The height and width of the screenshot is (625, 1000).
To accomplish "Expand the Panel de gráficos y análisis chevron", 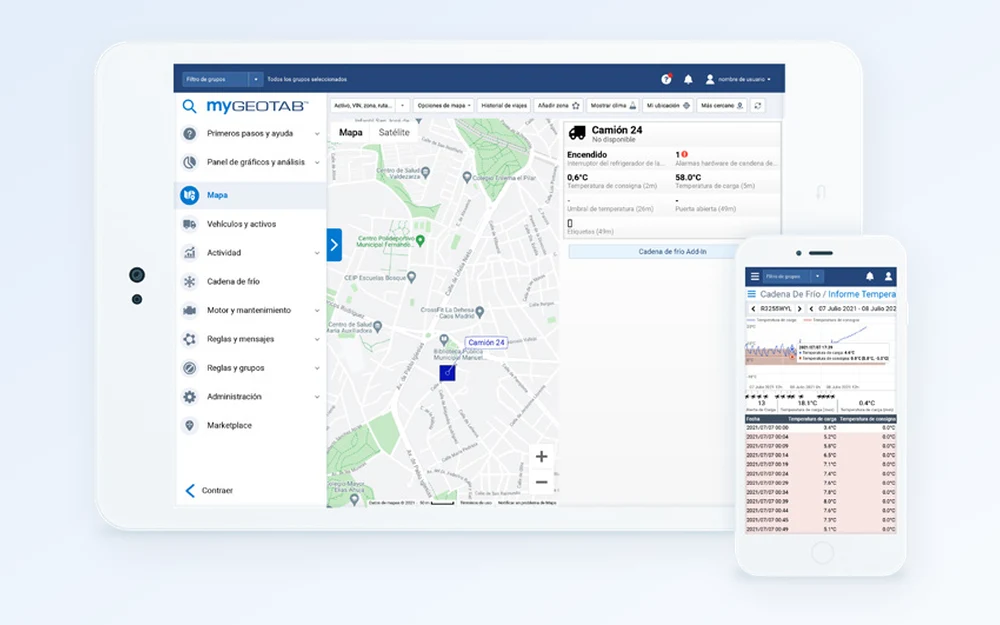I will (317, 163).
